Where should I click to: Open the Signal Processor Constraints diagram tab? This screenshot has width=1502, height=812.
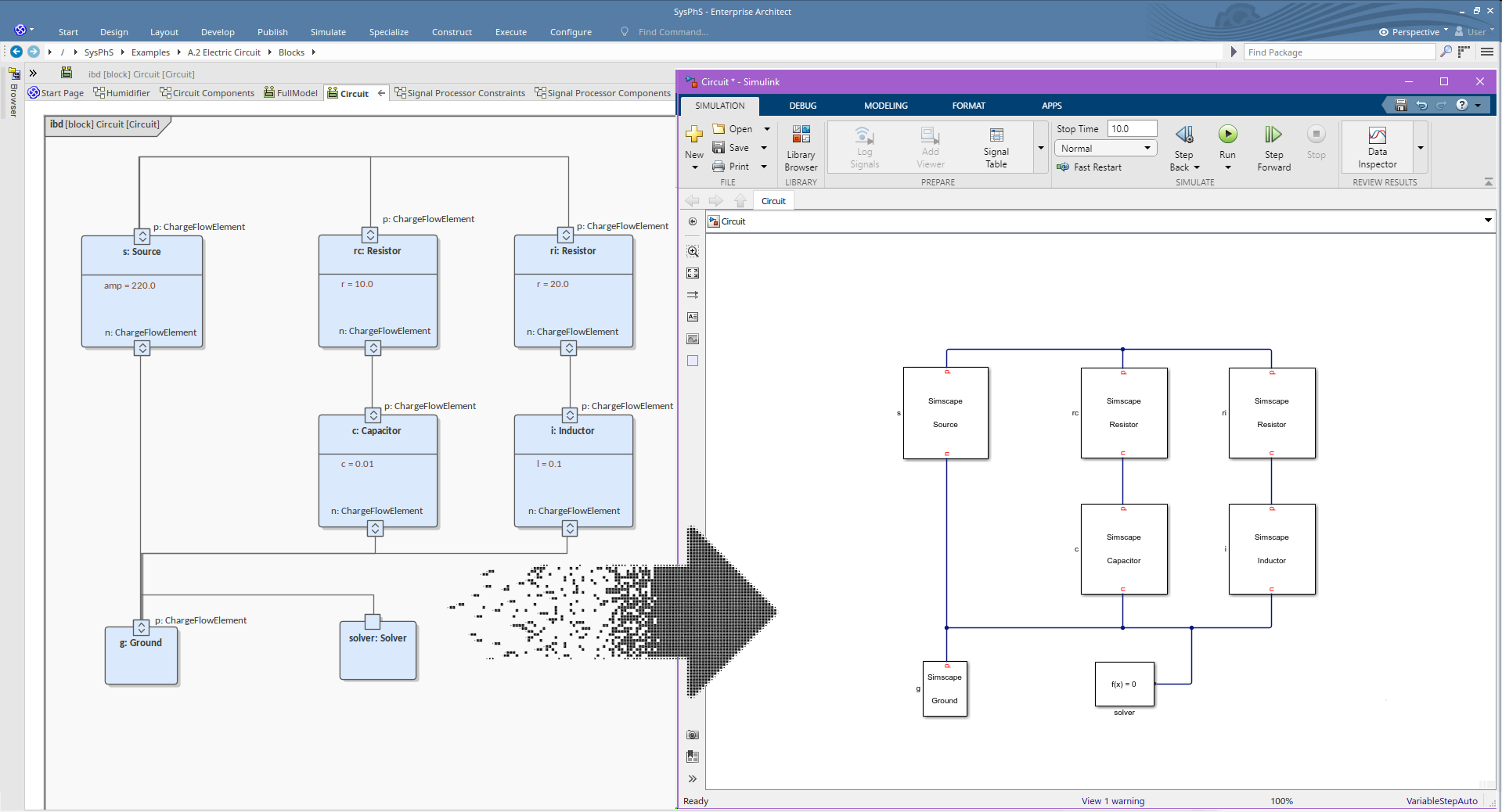459,93
